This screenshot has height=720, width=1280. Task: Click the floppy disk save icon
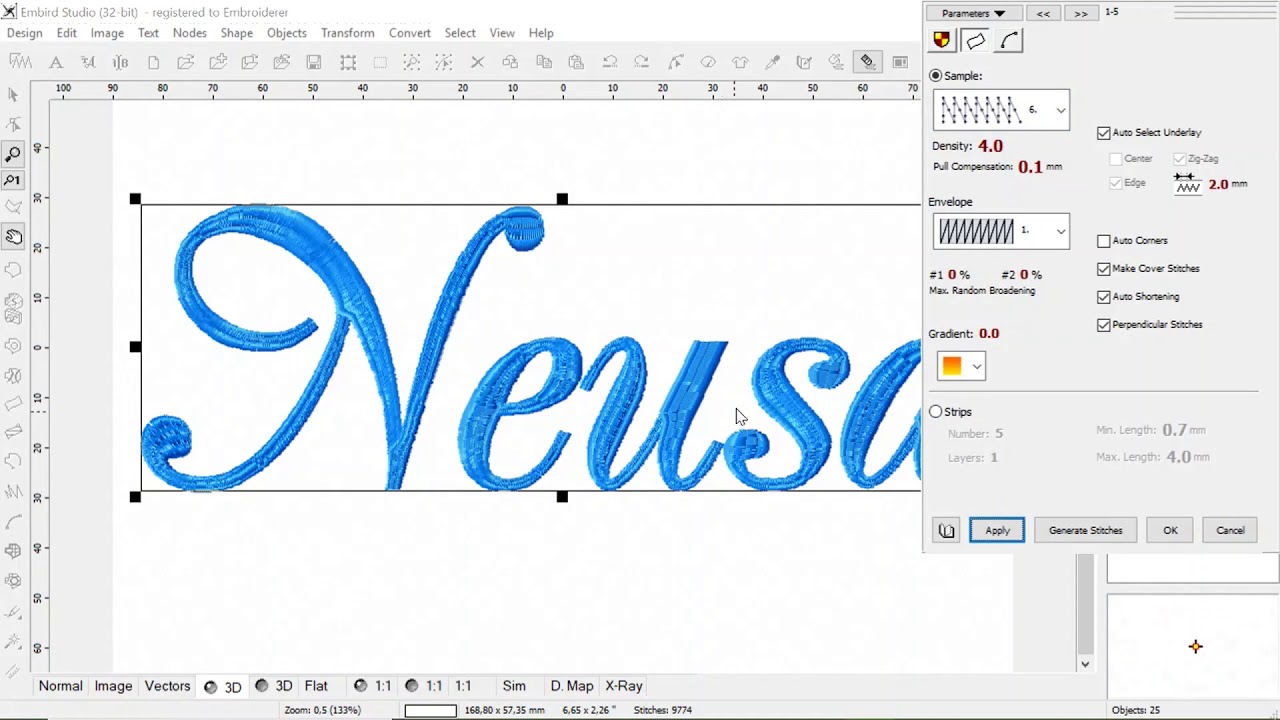pos(314,62)
